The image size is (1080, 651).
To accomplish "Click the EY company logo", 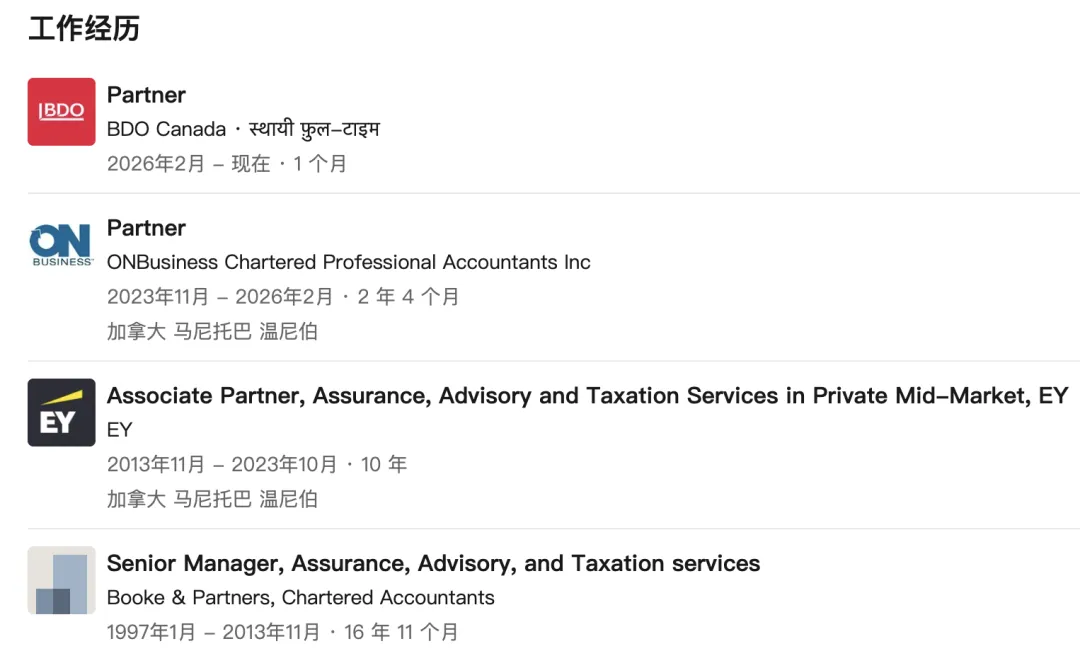I will point(61,412).
